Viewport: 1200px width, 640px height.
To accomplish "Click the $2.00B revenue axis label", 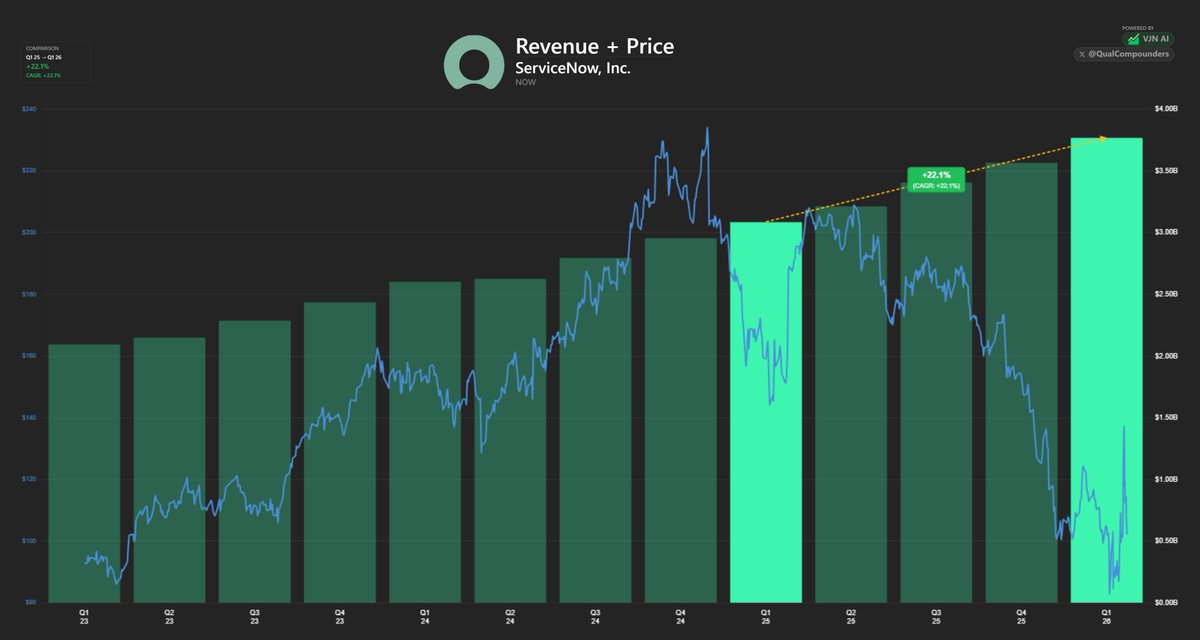I will [1168, 355].
